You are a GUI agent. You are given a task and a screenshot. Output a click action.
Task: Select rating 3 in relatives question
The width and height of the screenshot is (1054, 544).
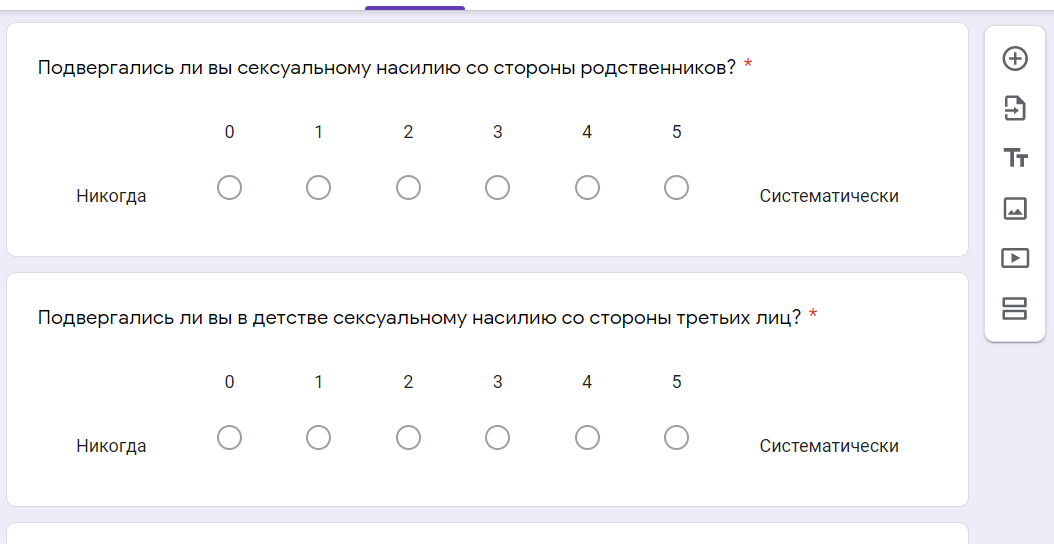tap(497, 188)
